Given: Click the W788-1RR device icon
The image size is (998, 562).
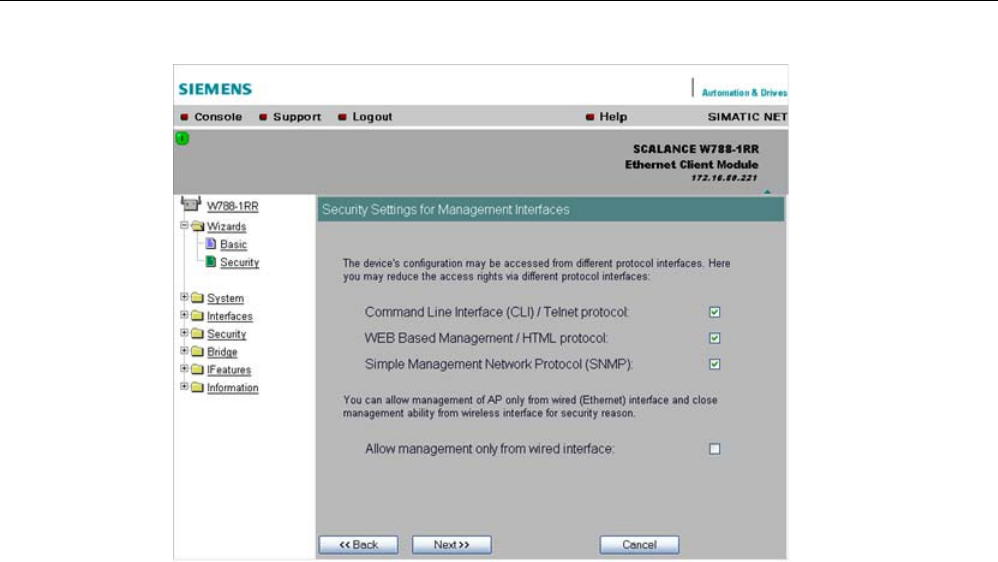Looking at the screenshot, I should click(x=190, y=204).
